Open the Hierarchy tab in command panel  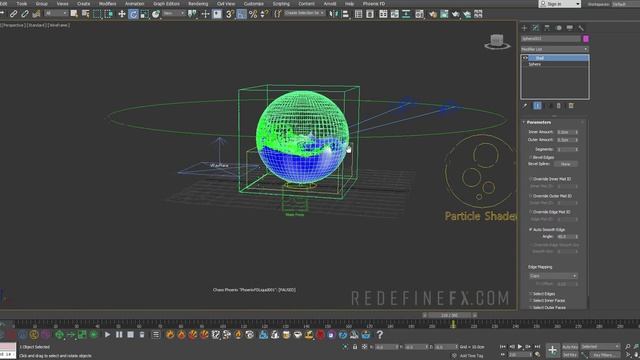tap(547, 28)
